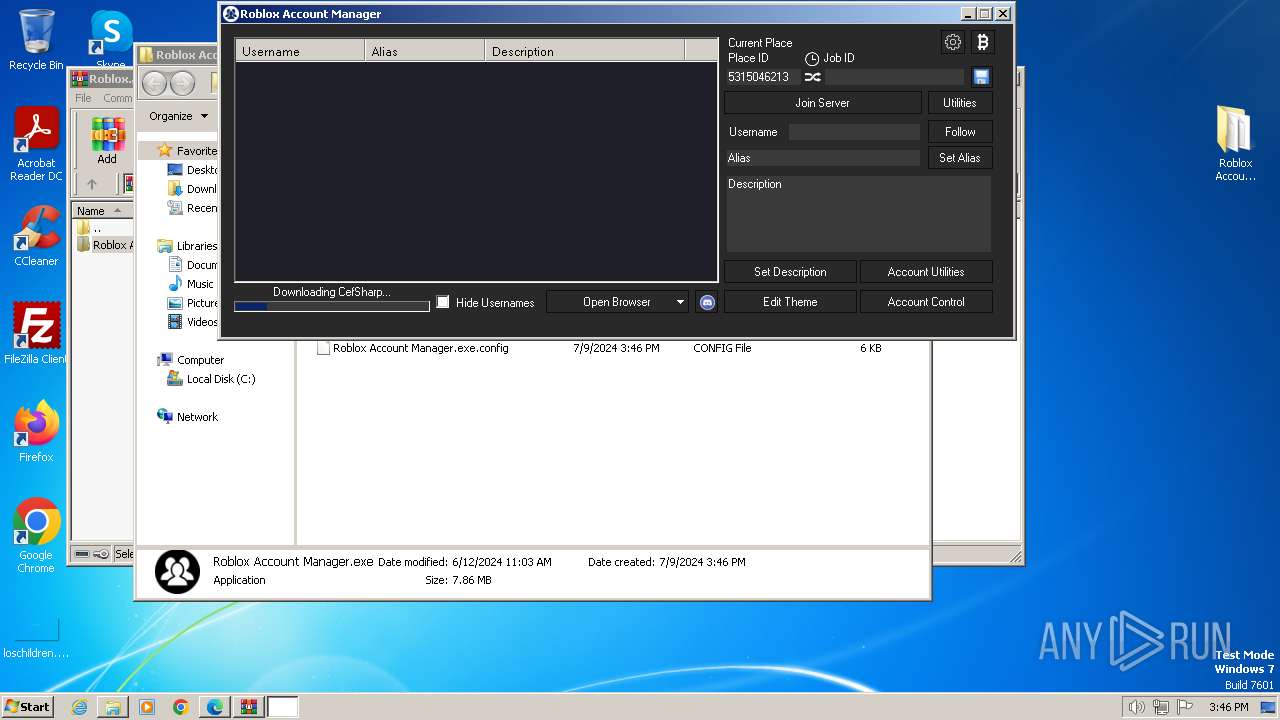Click Explorer's Back navigation button
This screenshot has width=1280, height=720.
coord(154,83)
